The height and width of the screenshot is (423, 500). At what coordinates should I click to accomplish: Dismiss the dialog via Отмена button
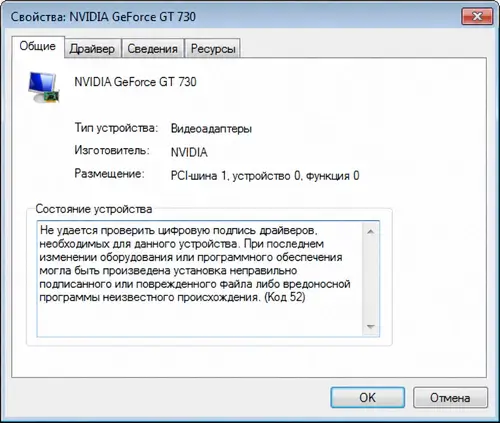(x=450, y=397)
